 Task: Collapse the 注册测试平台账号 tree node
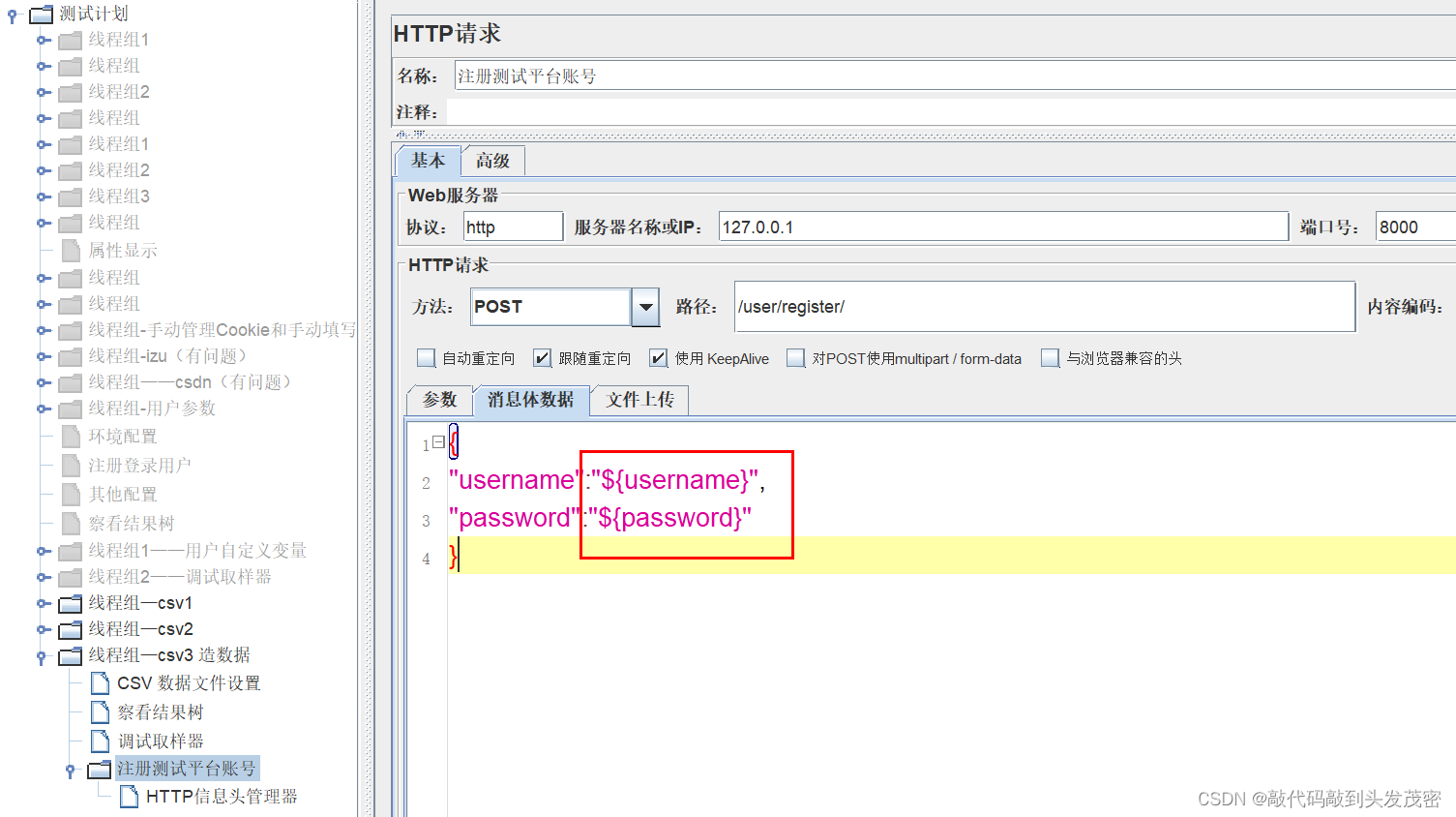(x=70, y=771)
